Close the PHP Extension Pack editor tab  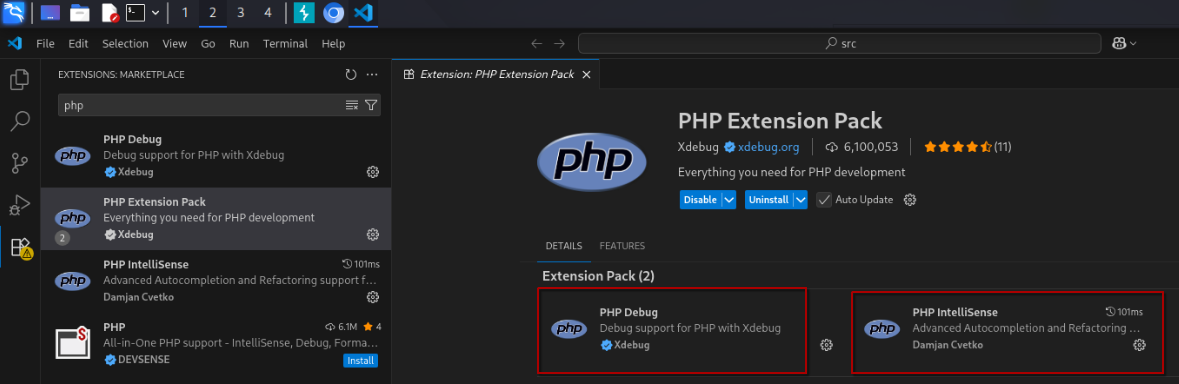tap(586, 74)
